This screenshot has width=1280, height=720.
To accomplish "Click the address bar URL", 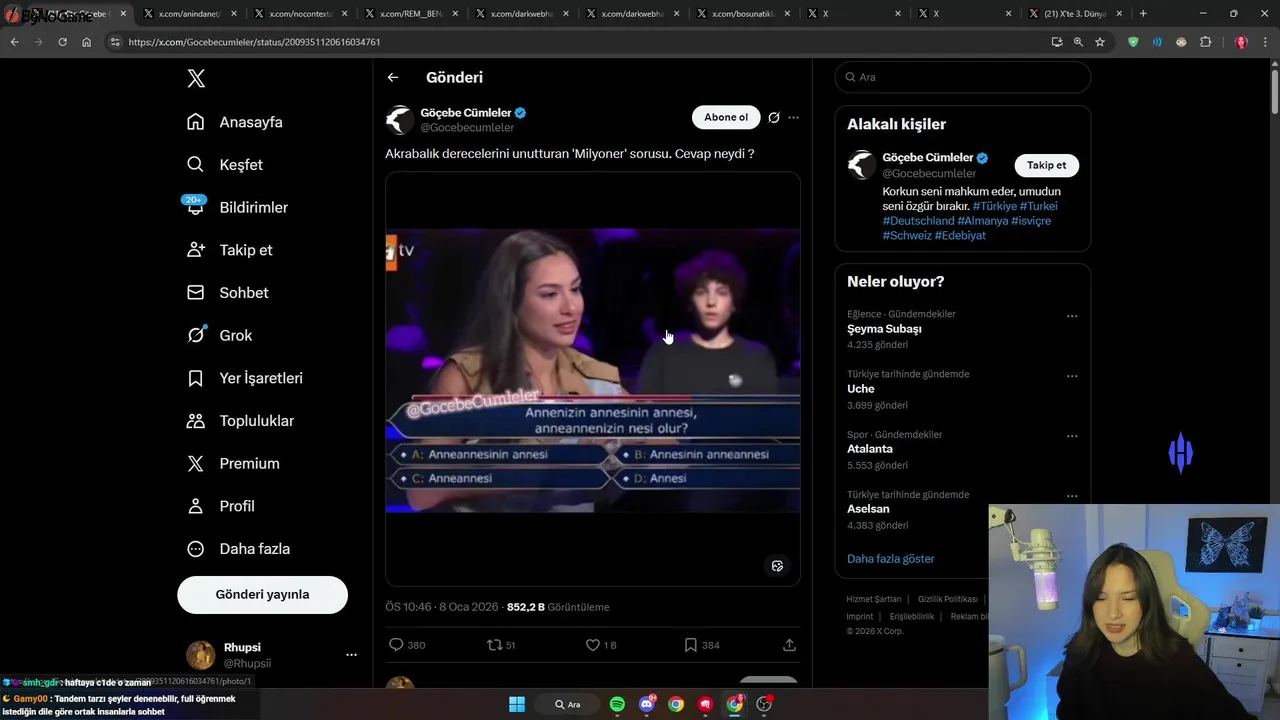I will pyautogui.click(x=254, y=42).
